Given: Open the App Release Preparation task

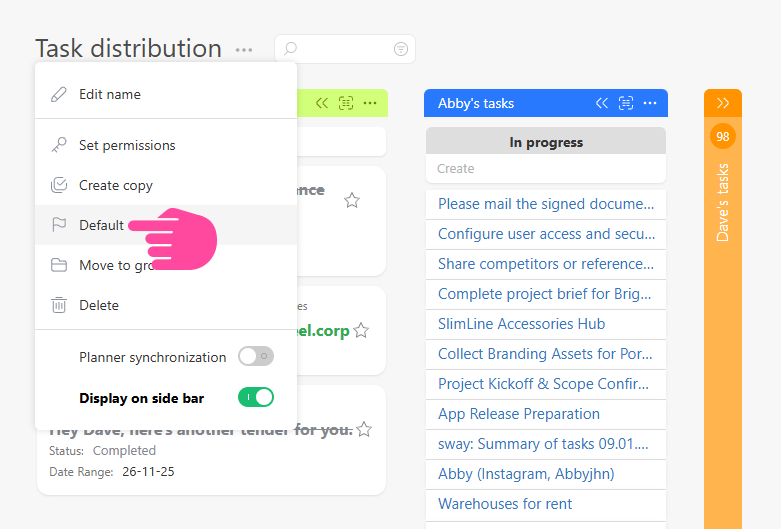Looking at the screenshot, I should click(518, 414).
